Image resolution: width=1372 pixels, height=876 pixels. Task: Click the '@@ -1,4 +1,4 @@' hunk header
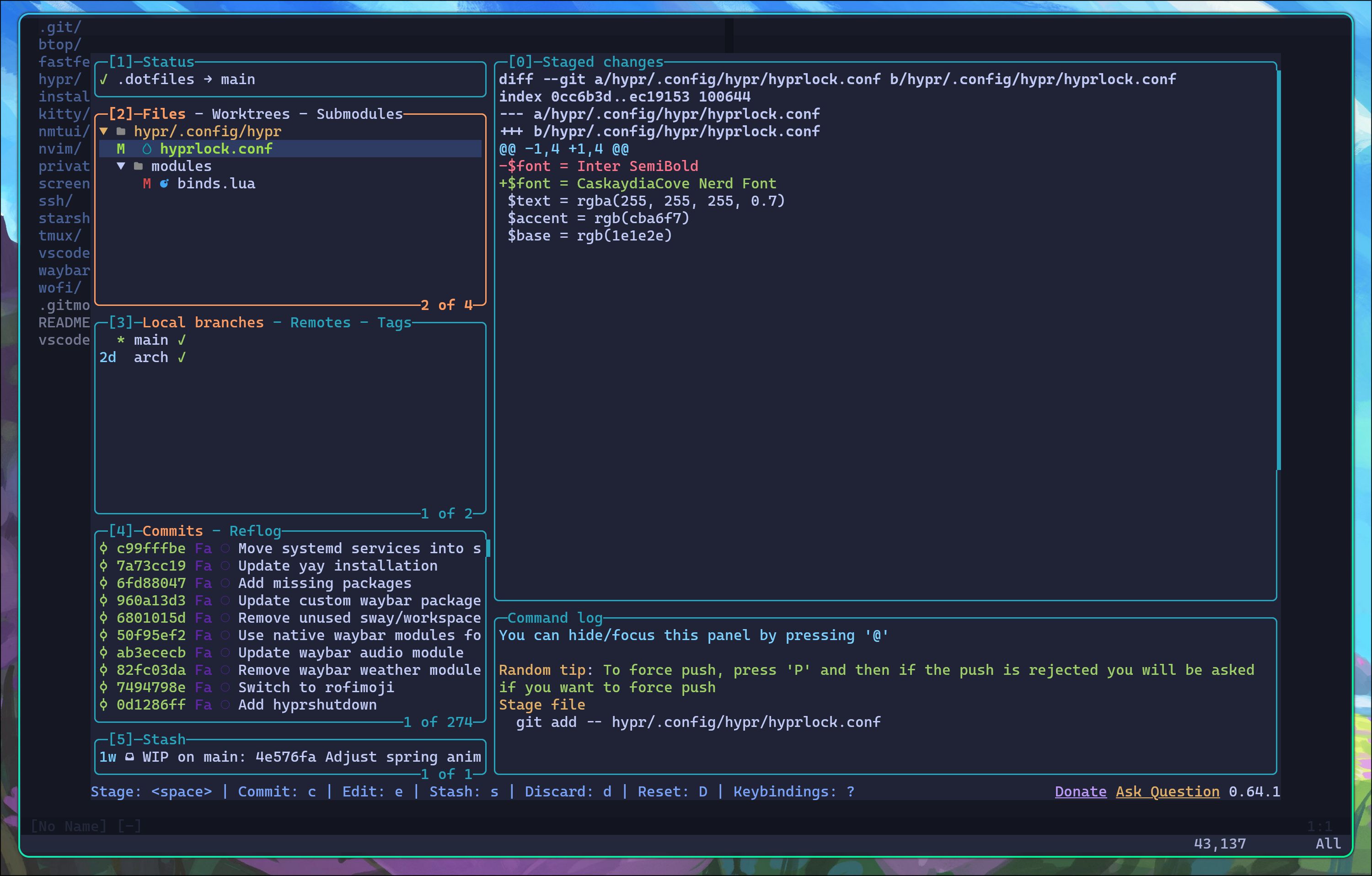click(564, 149)
